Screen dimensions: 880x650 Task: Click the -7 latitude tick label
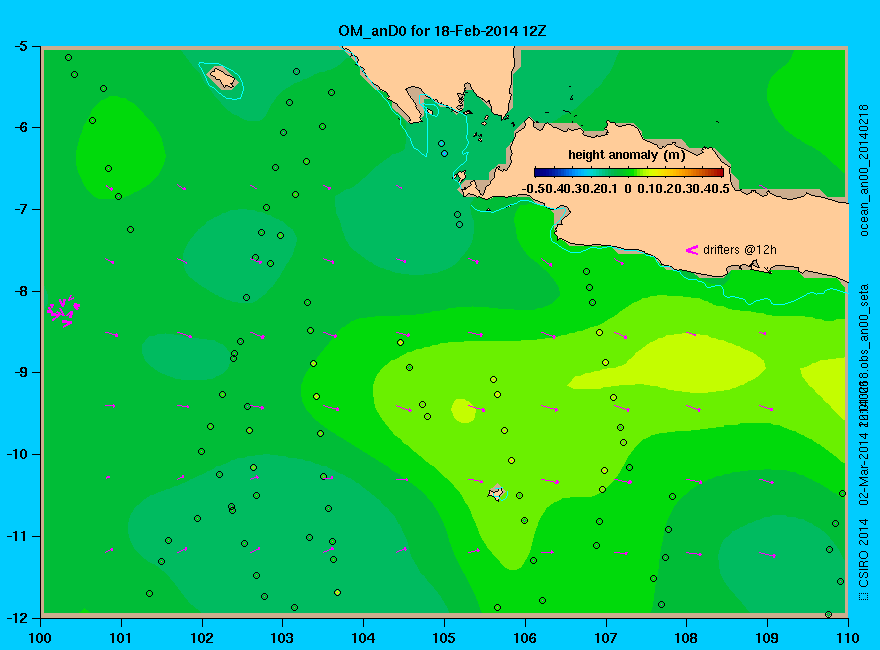pos(19,209)
